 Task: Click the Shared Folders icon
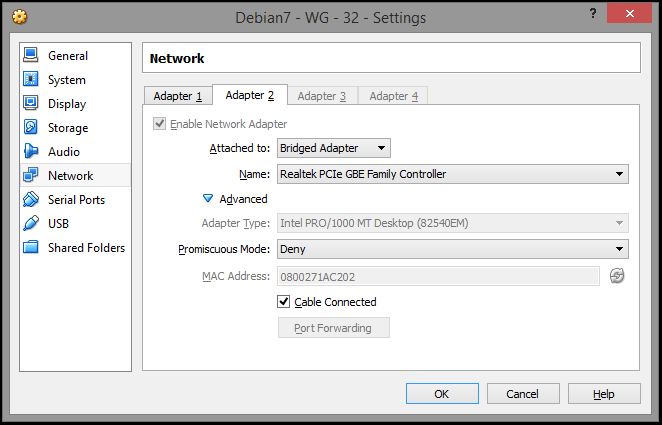(30, 248)
